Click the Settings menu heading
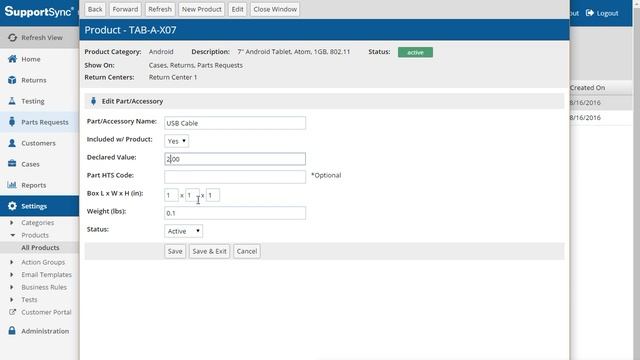This screenshot has height=360, width=640. pyautogui.click(x=39, y=206)
